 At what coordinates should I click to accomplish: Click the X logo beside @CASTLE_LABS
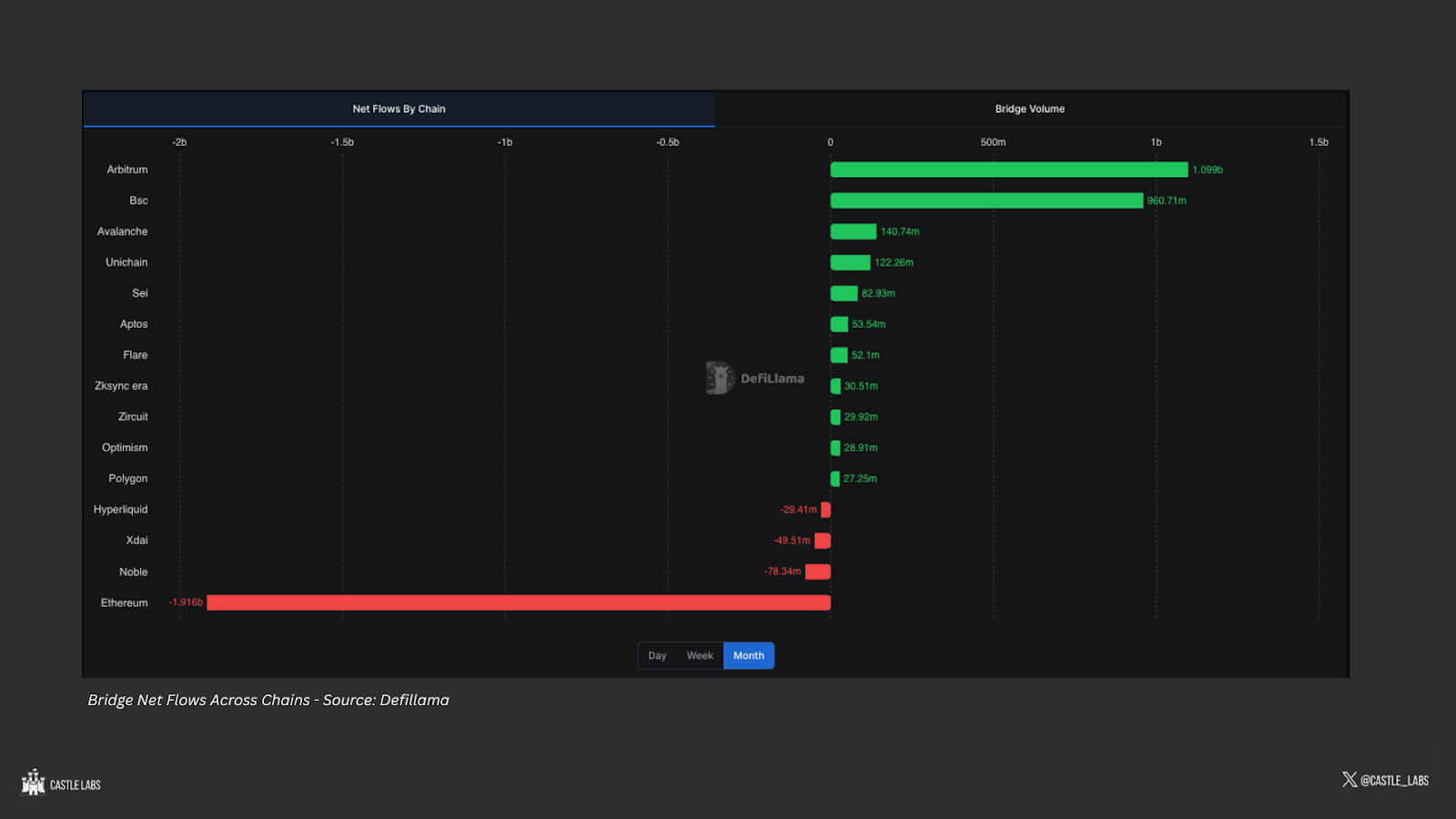(x=1350, y=780)
